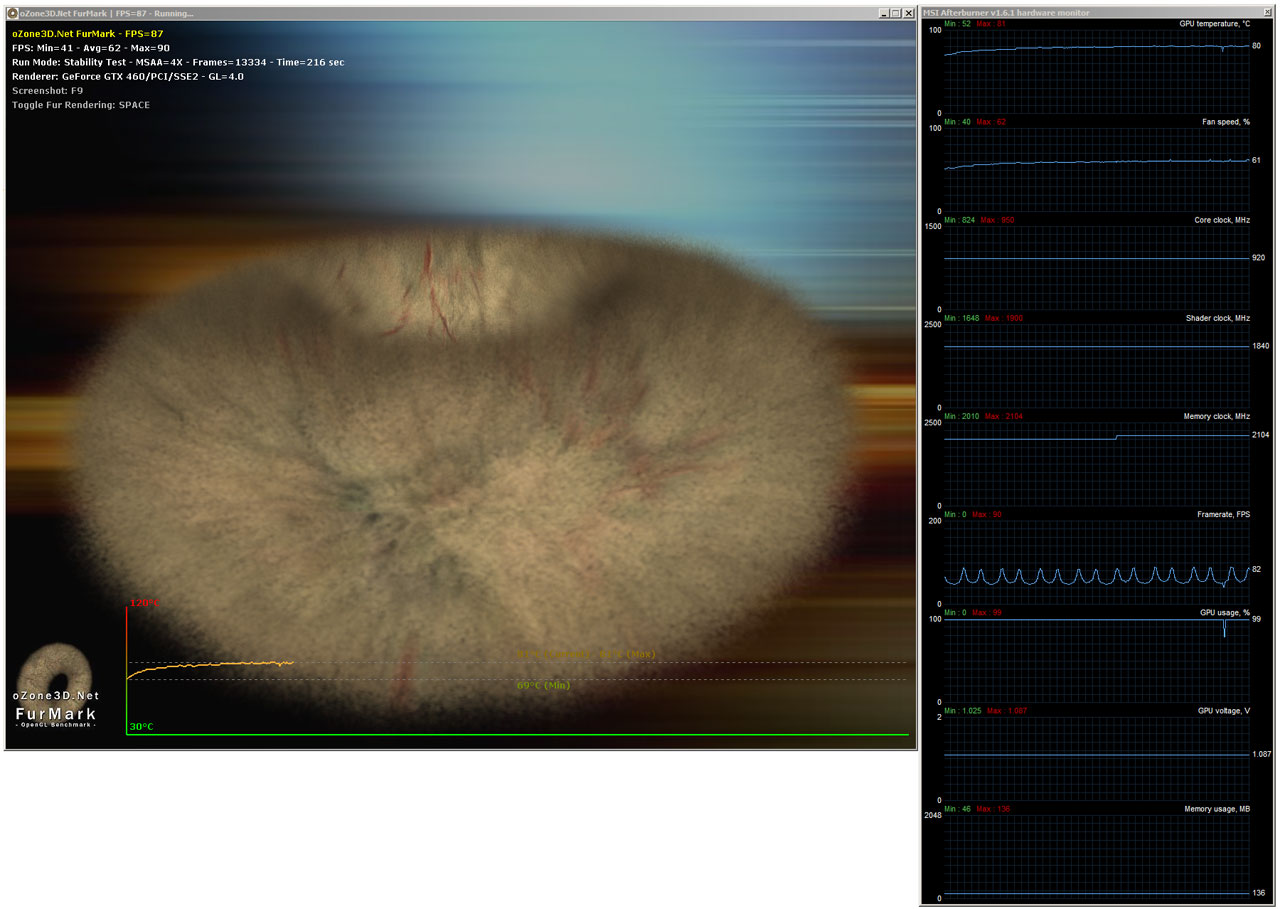This screenshot has height=909, width=1280.
Task: Close the FurMark window
Action: [x=908, y=13]
